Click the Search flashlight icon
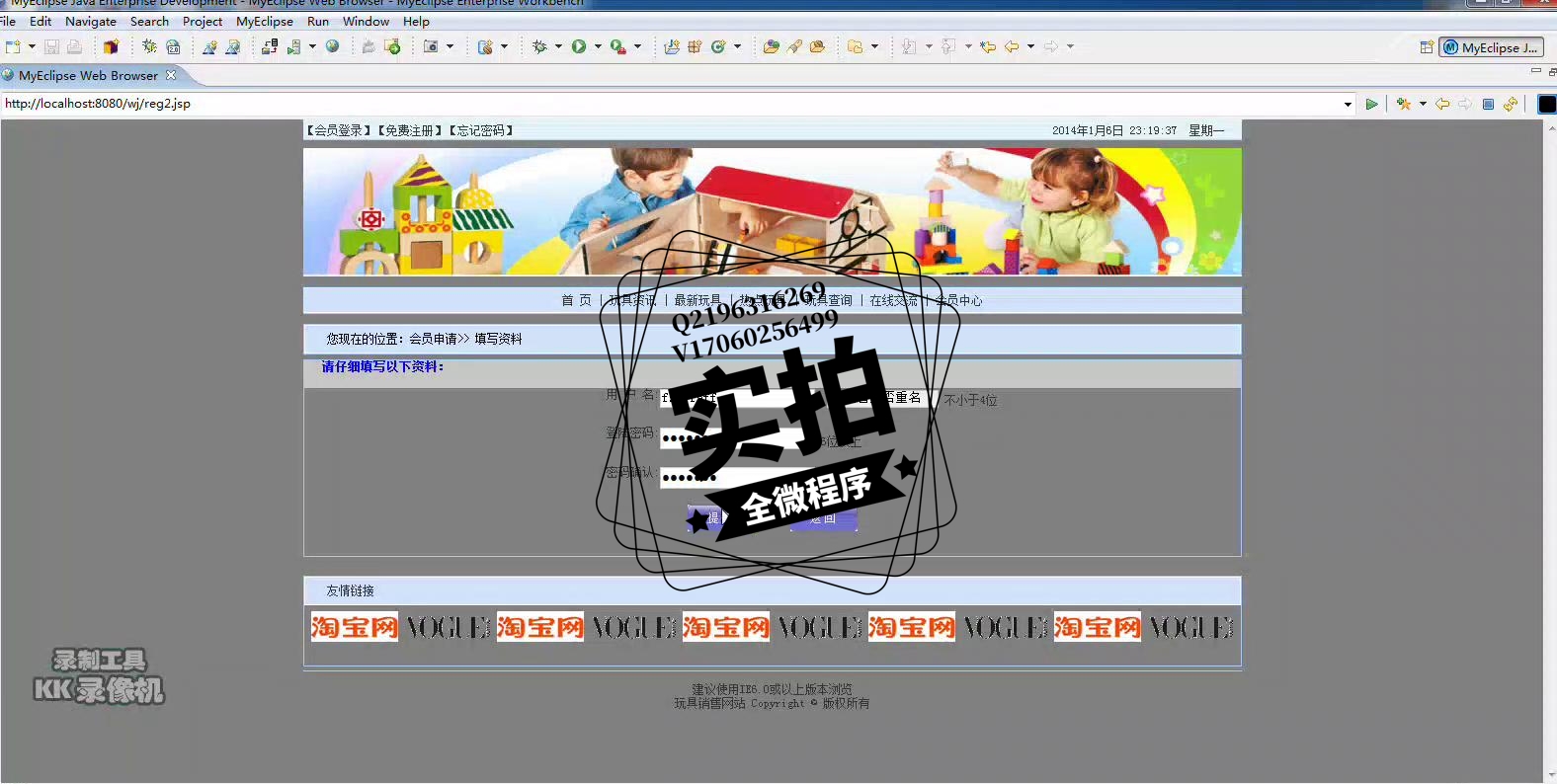Image resolution: width=1557 pixels, height=784 pixels. point(794,46)
